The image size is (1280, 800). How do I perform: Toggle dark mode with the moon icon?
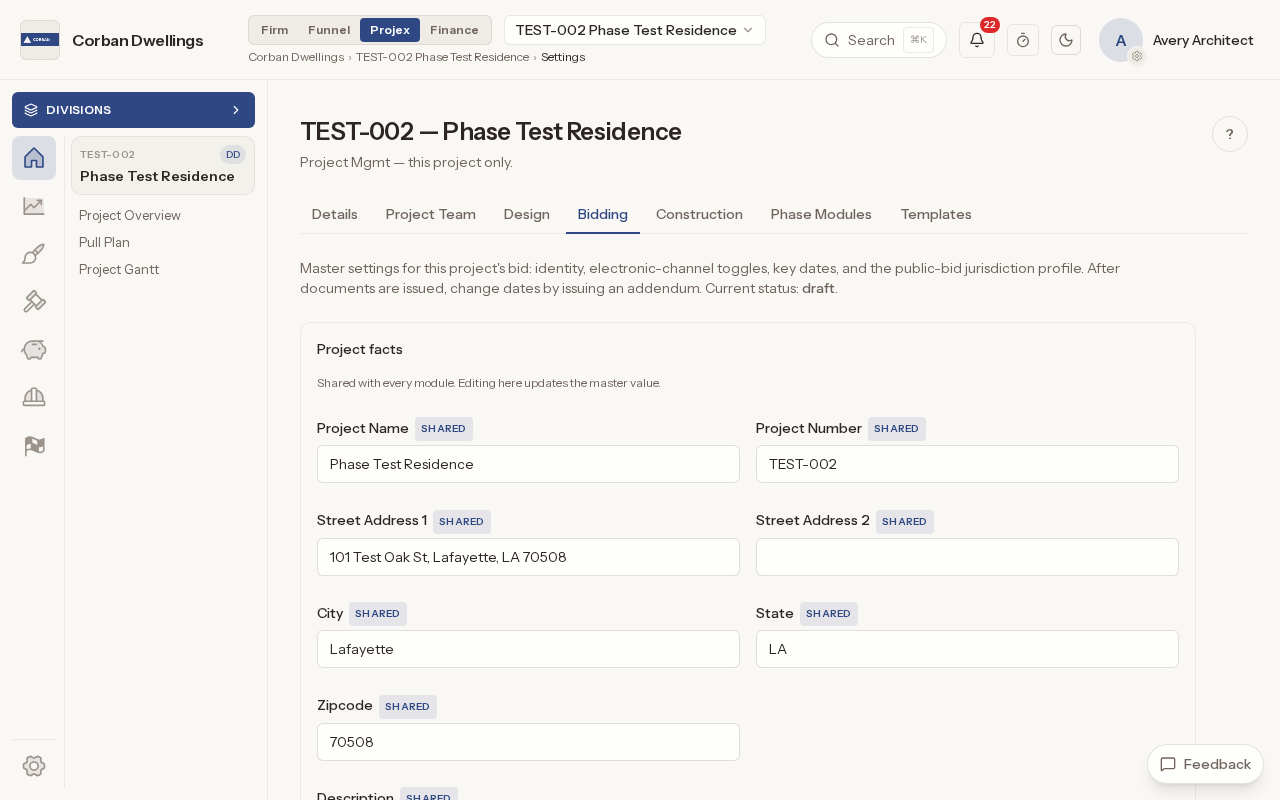coord(1066,40)
